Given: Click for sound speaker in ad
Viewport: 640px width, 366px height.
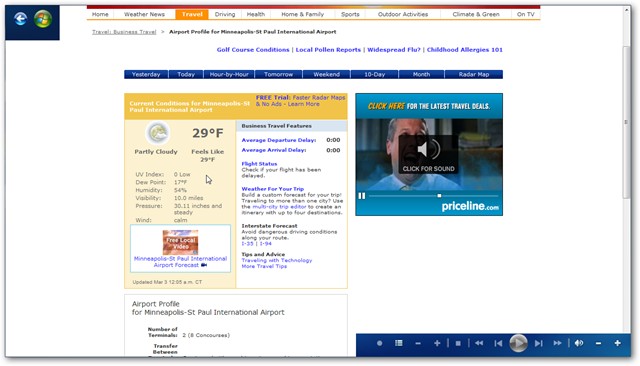Looking at the screenshot, I should [428, 154].
